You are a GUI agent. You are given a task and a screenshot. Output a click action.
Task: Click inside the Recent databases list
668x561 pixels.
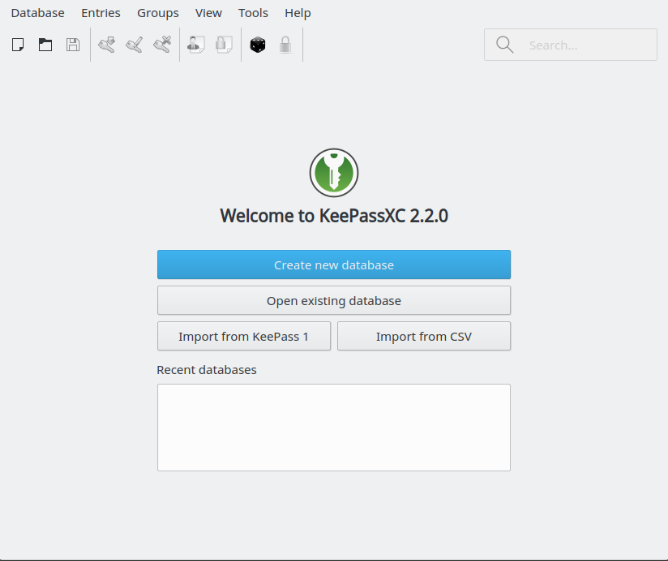coord(334,428)
